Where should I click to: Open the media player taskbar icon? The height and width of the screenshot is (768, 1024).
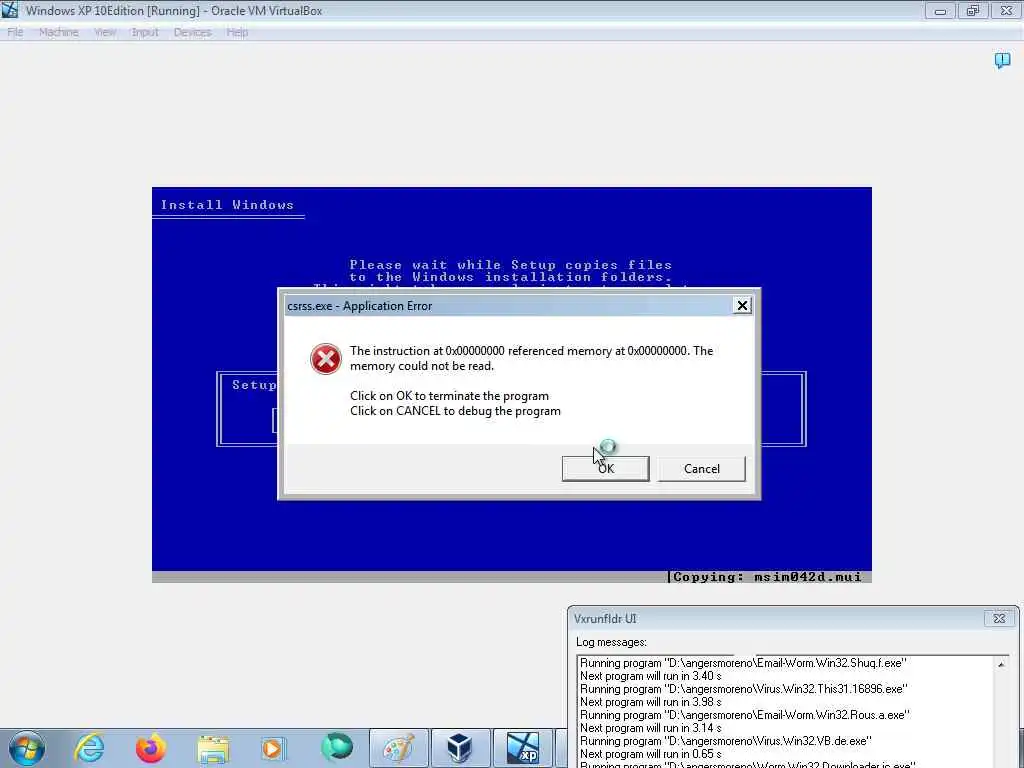pos(273,748)
